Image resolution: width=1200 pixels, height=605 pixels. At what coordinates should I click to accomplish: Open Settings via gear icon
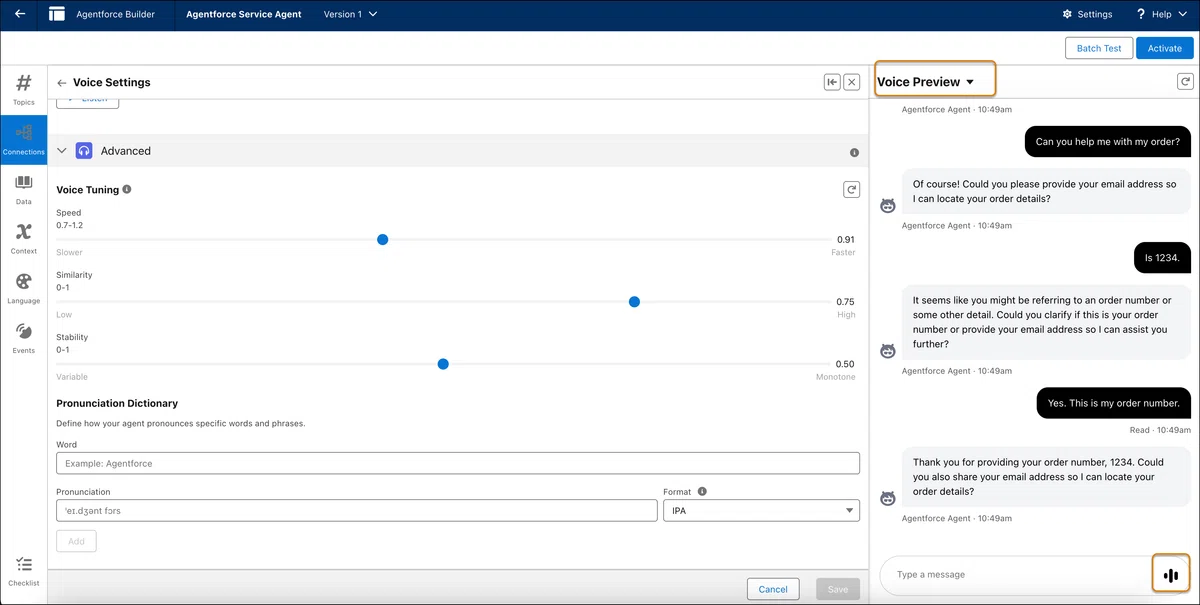coord(1087,15)
